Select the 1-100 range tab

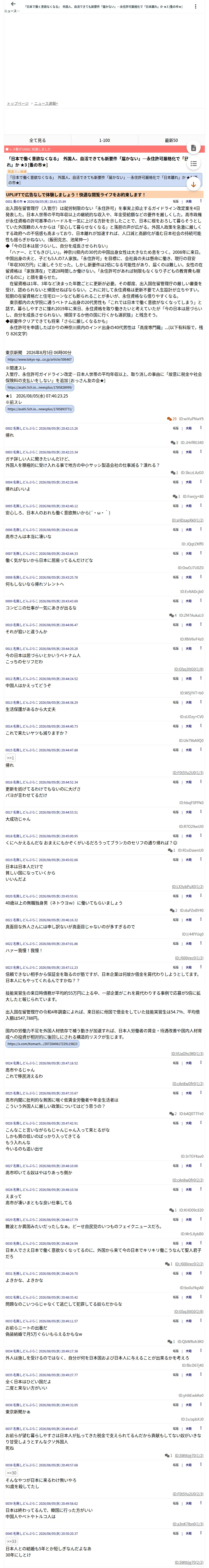[x=104, y=140]
